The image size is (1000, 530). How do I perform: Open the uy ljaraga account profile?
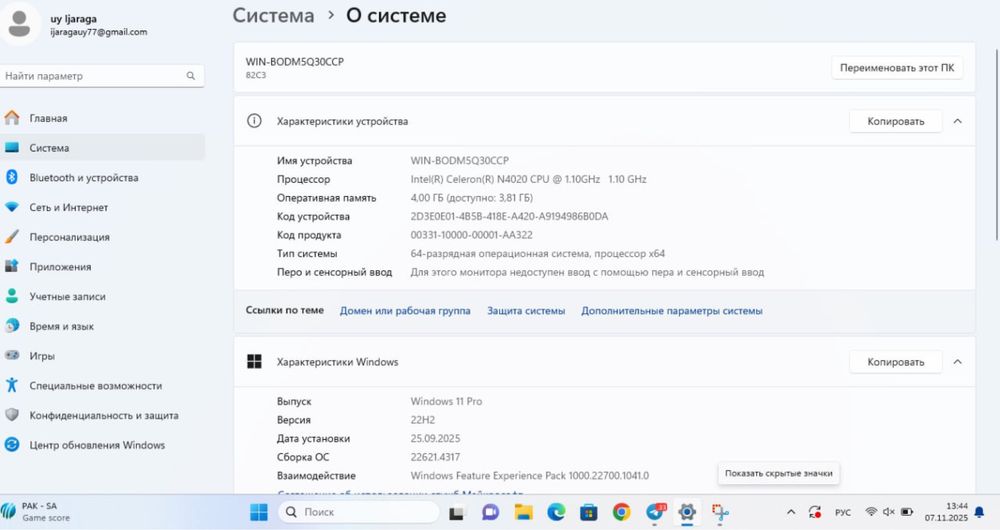pos(77,24)
